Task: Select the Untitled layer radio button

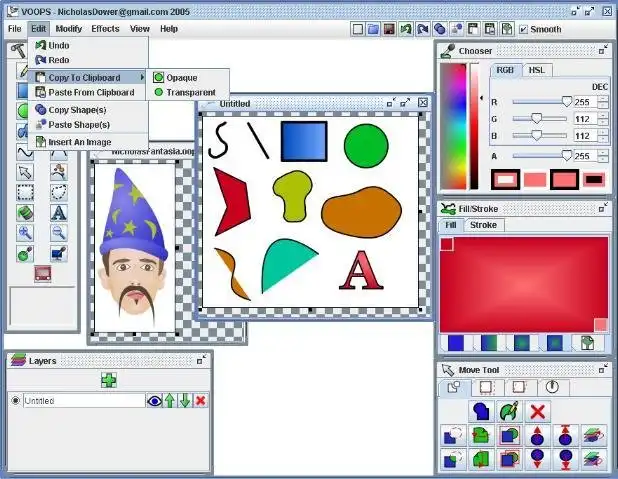Action: [x=15, y=401]
